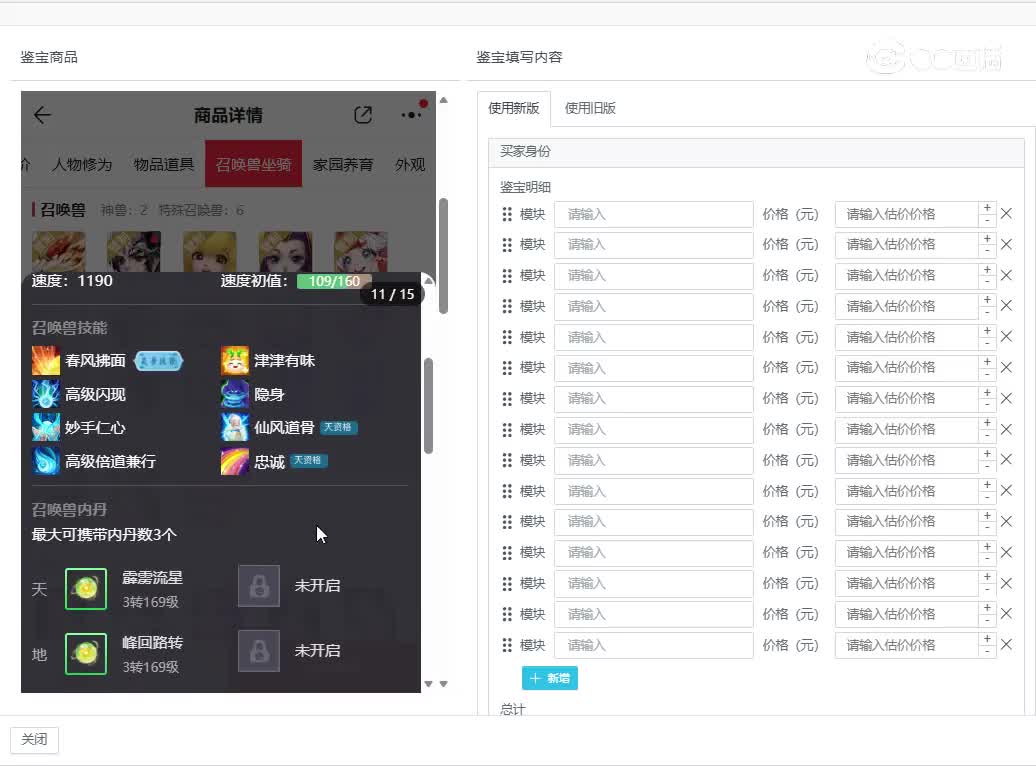The height and width of the screenshot is (766, 1036).
Task: Go back using the arrow in 商品详情 header
Action: (x=42, y=115)
